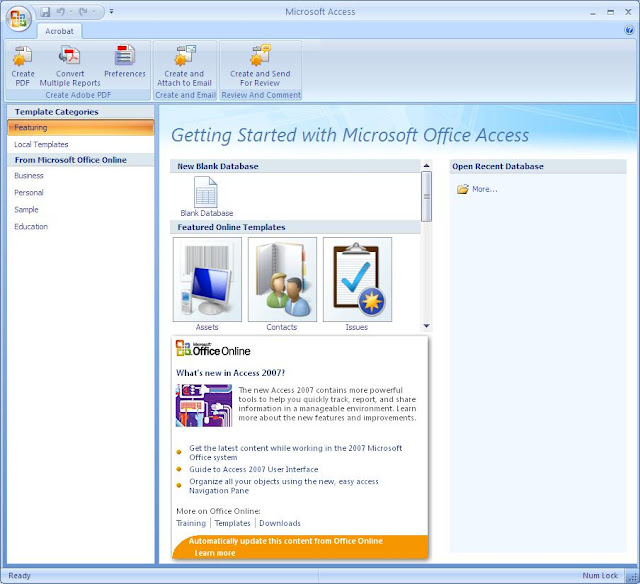The height and width of the screenshot is (584, 640).
Task: Open the Office Button menu
Action: 19,19
